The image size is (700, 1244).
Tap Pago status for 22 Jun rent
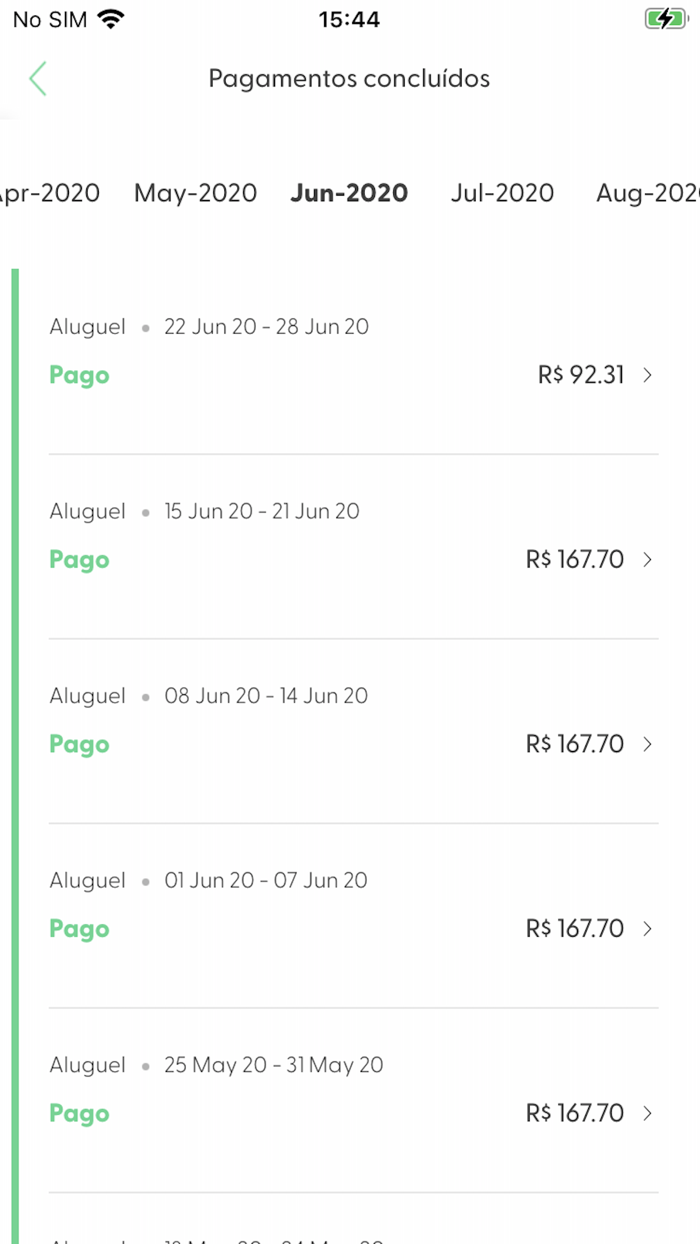(79, 376)
